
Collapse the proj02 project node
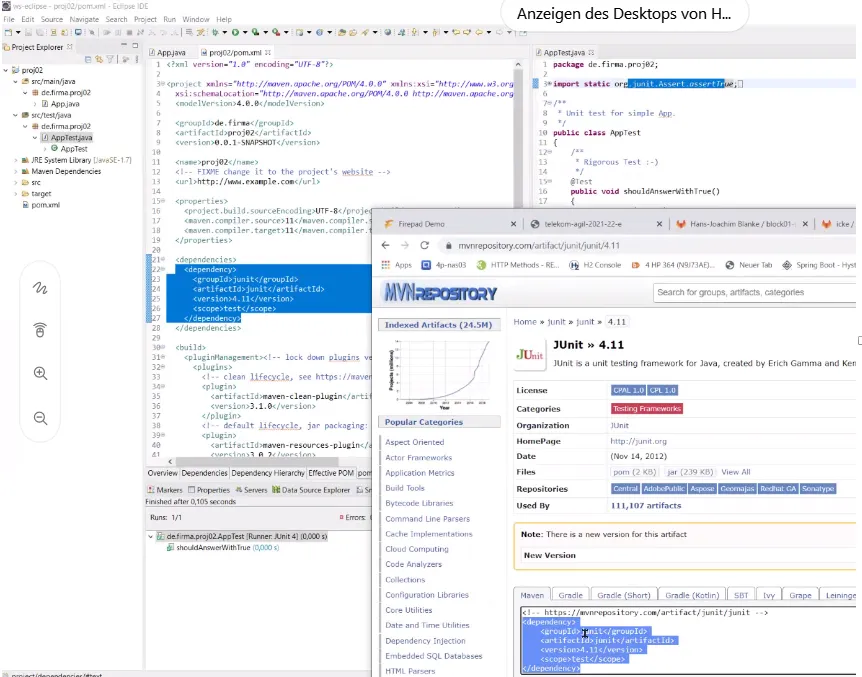click(x=6, y=70)
